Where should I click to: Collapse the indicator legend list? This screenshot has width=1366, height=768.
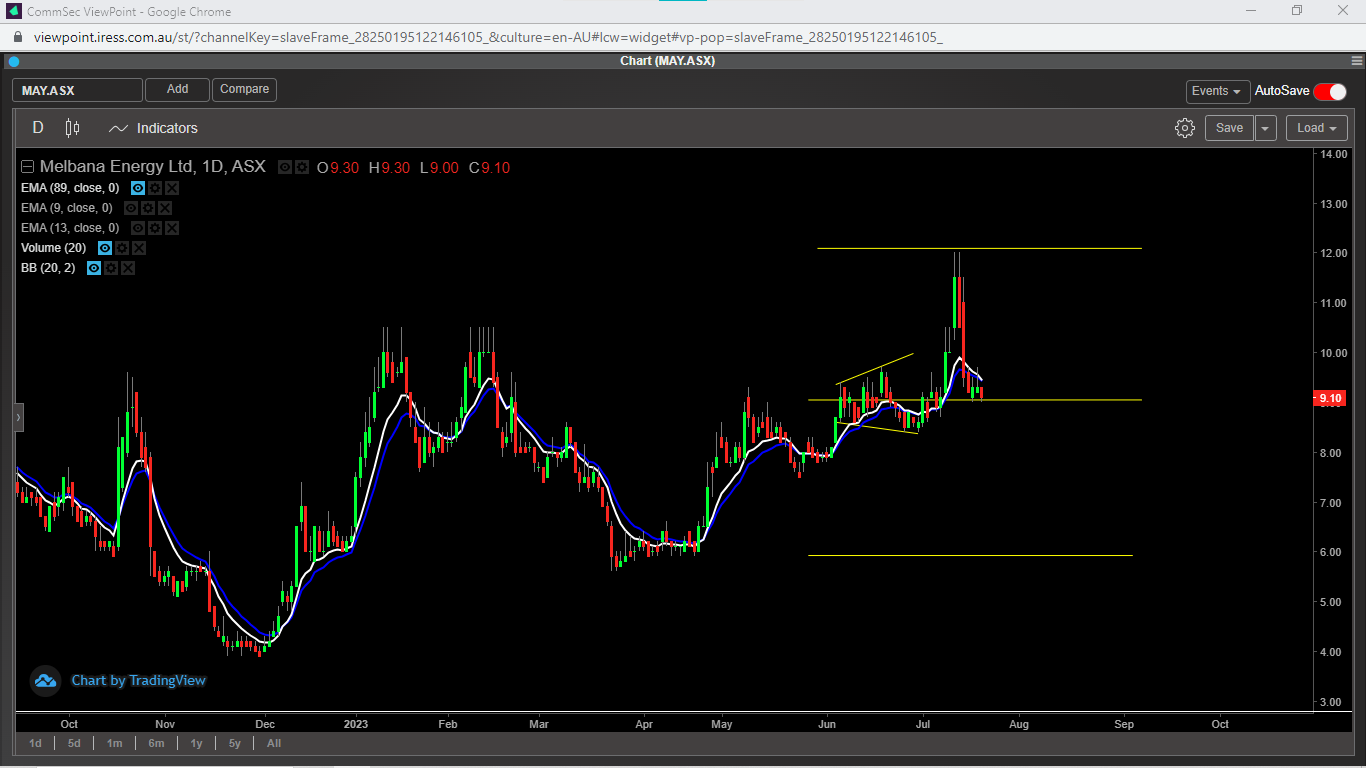pos(27,168)
